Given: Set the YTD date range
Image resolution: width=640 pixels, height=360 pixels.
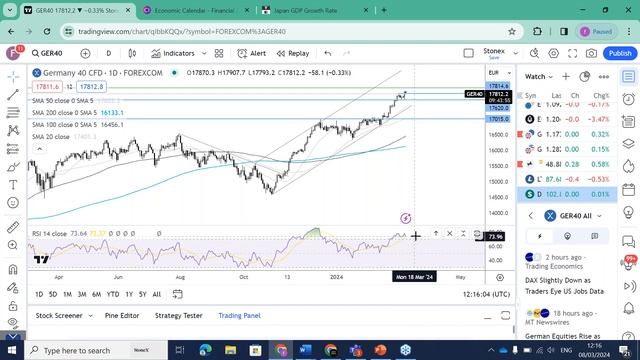Looking at the screenshot, I should (x=113, y=294).
